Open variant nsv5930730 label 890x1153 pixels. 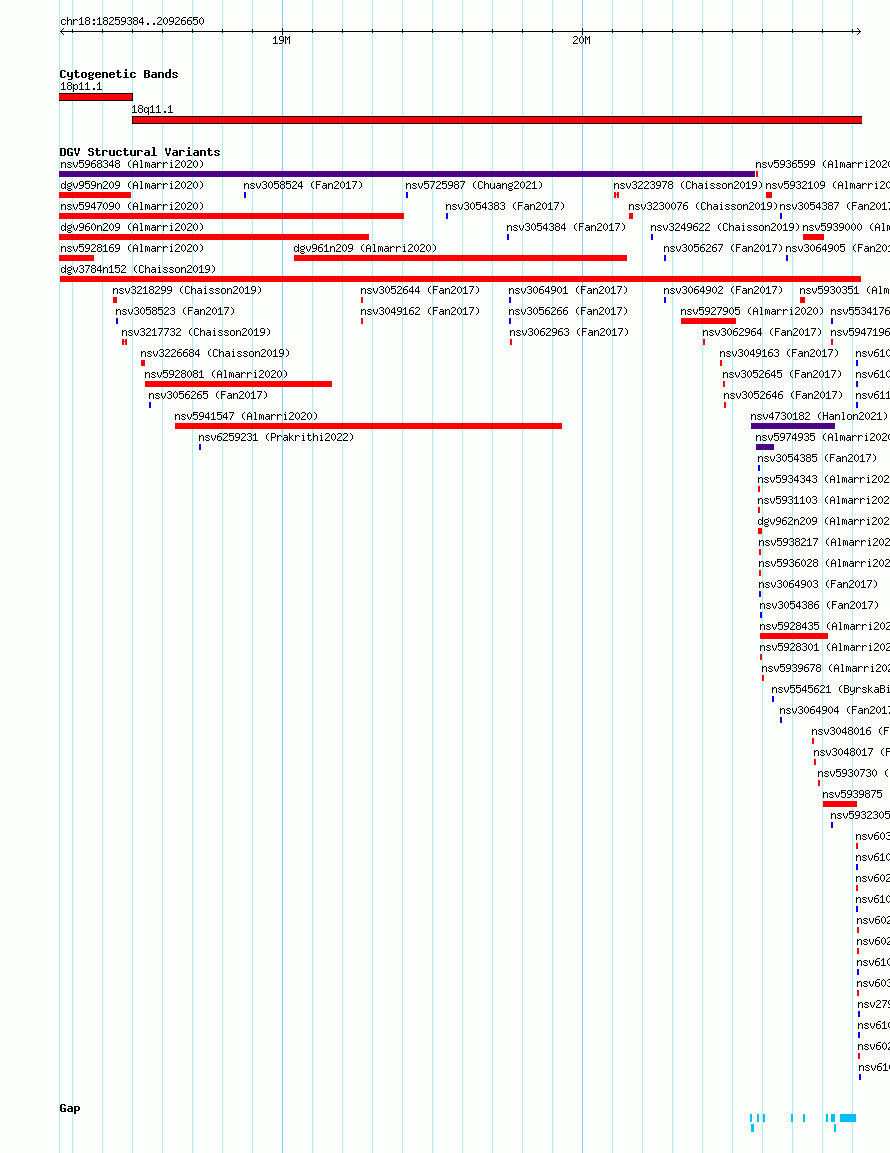pos(853,774)
